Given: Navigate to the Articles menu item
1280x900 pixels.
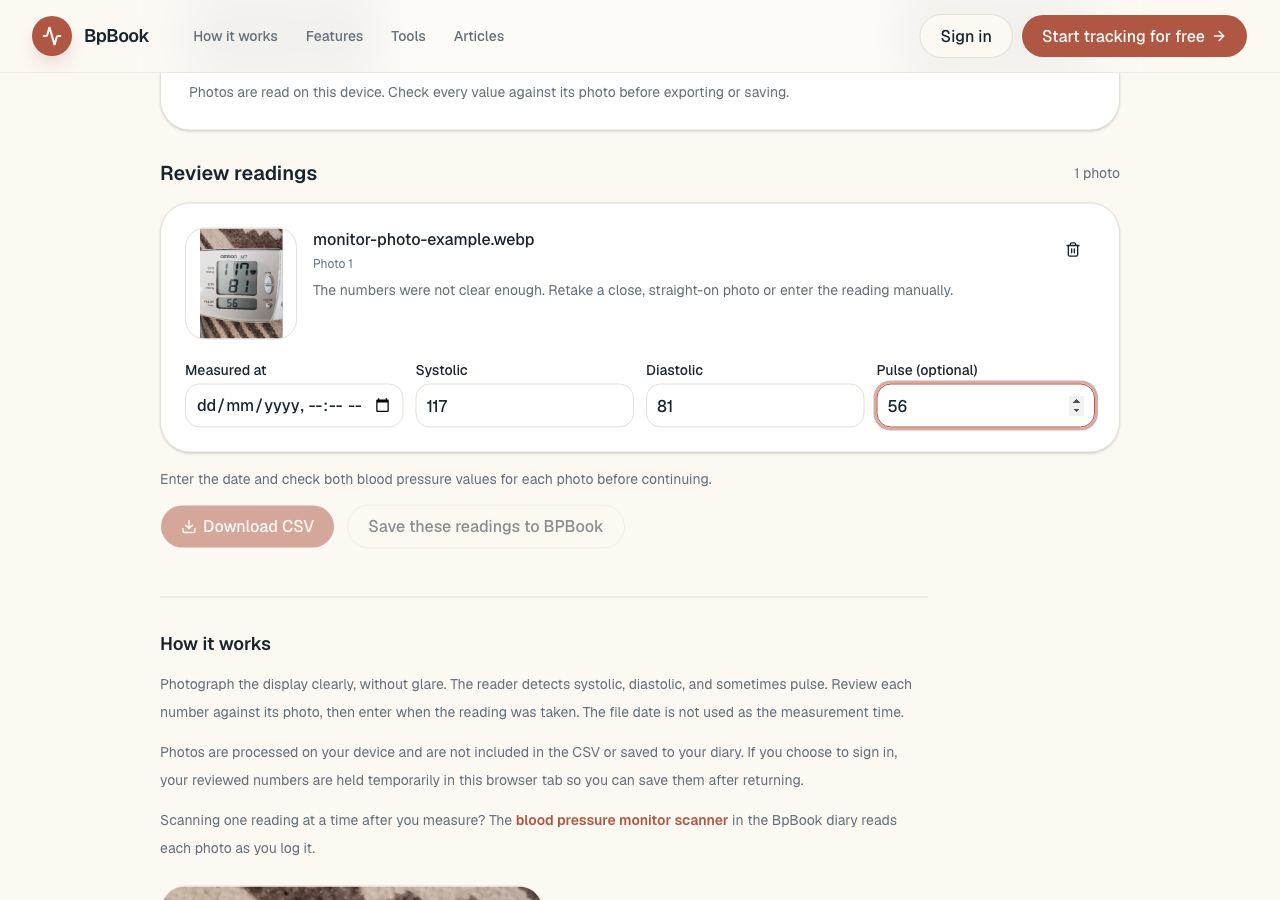Looking at the screenshot, I should [x=479, y=36].
